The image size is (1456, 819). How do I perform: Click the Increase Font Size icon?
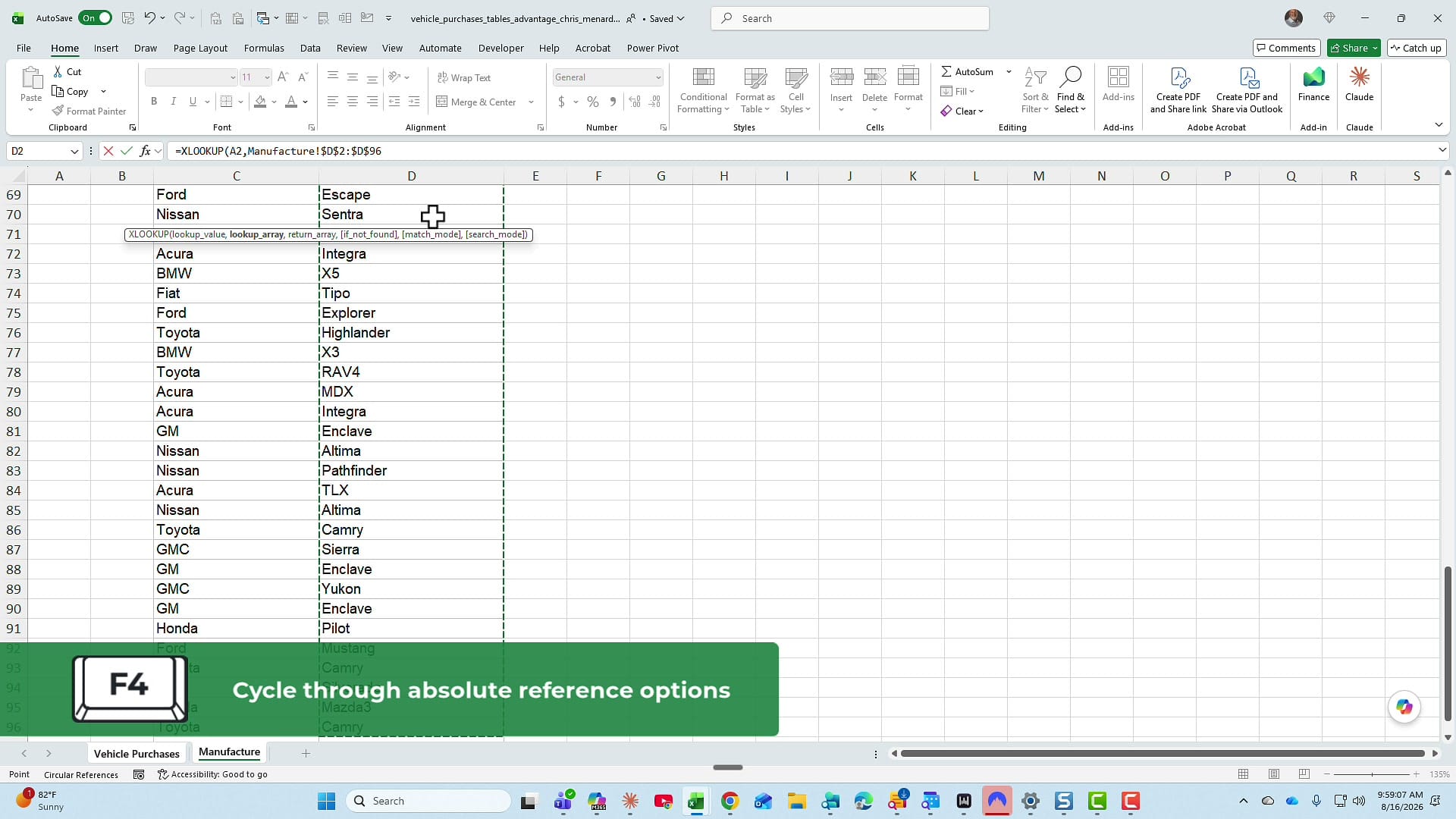tap(283, 77)
